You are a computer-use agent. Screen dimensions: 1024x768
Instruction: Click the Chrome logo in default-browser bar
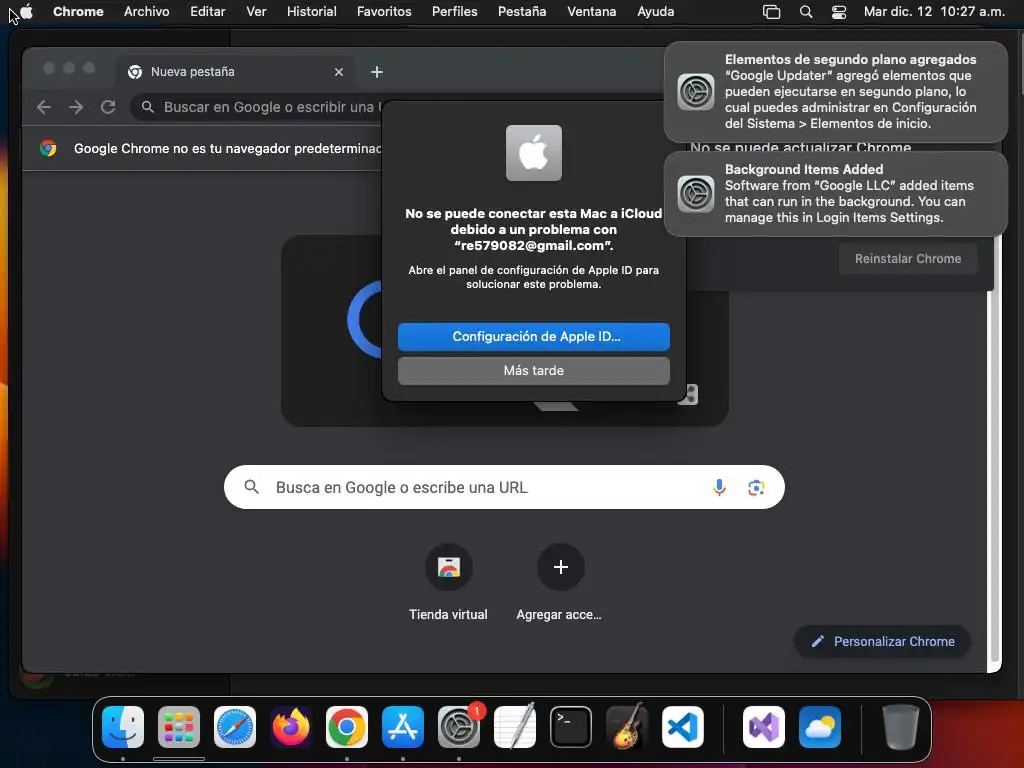48,148
